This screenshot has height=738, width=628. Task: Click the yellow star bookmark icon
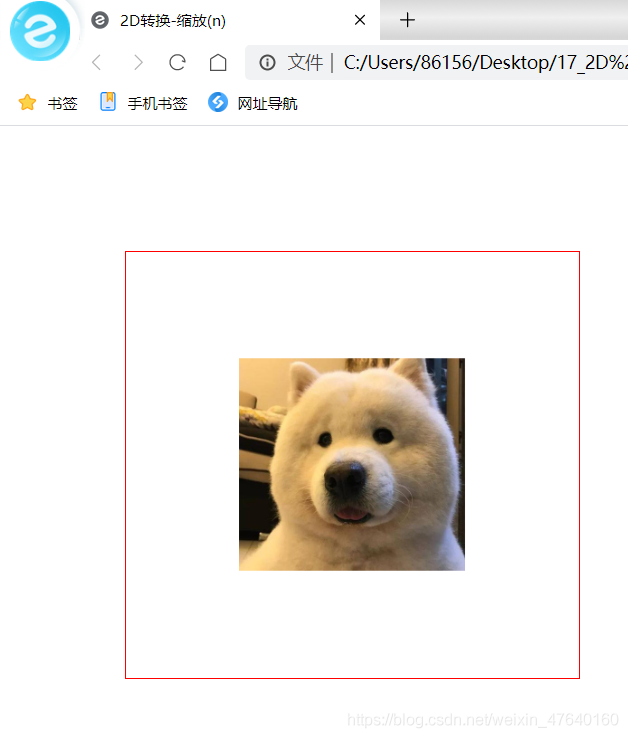(27, 102)
